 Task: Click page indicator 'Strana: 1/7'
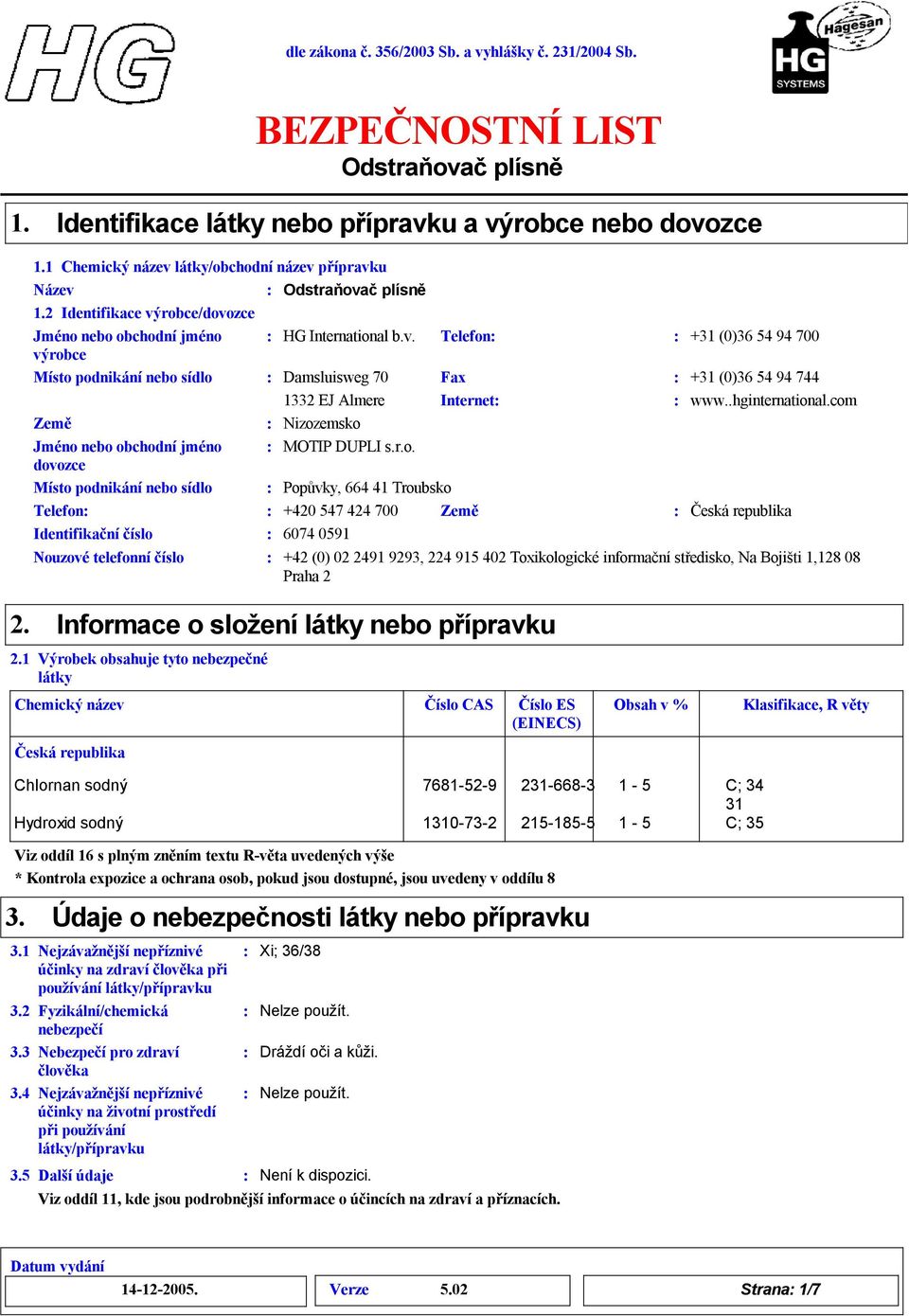780,1289
